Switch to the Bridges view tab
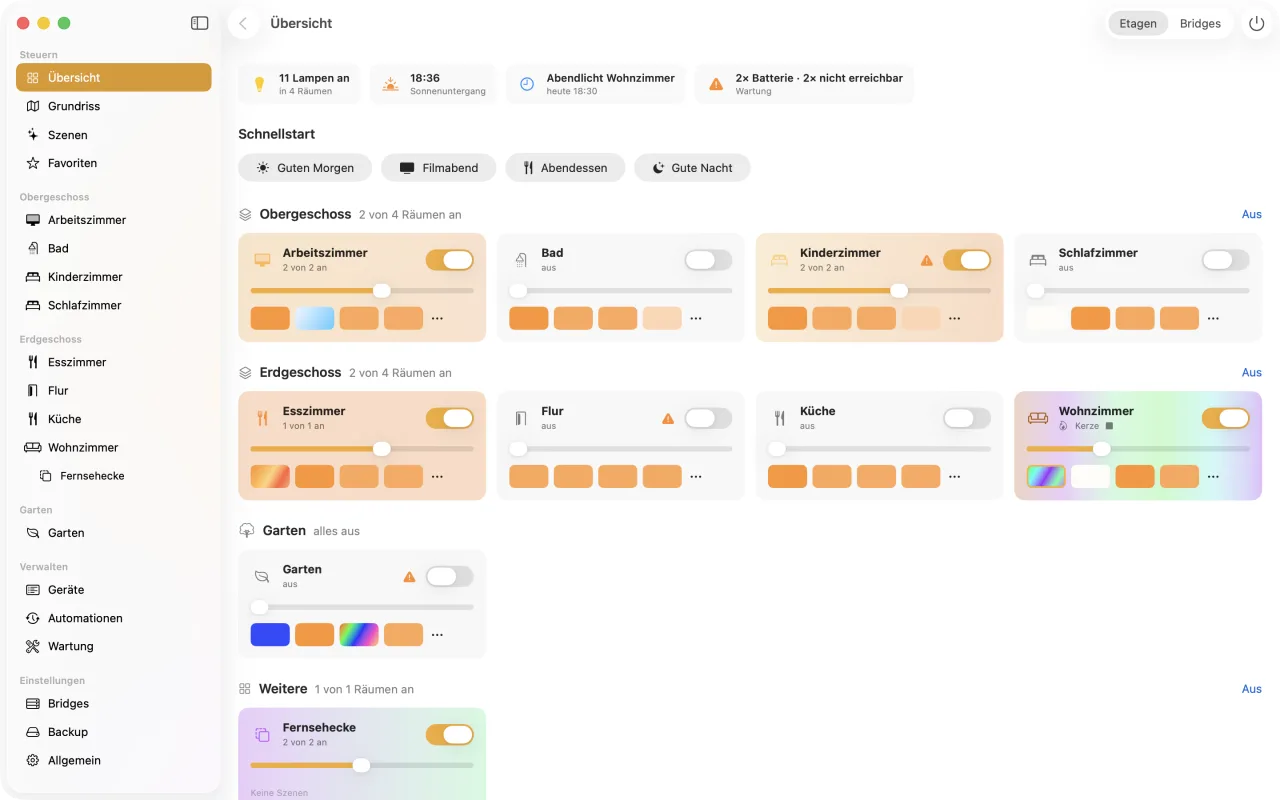The width and height of the screenshot is (1280, 800). coord(1200,23)
